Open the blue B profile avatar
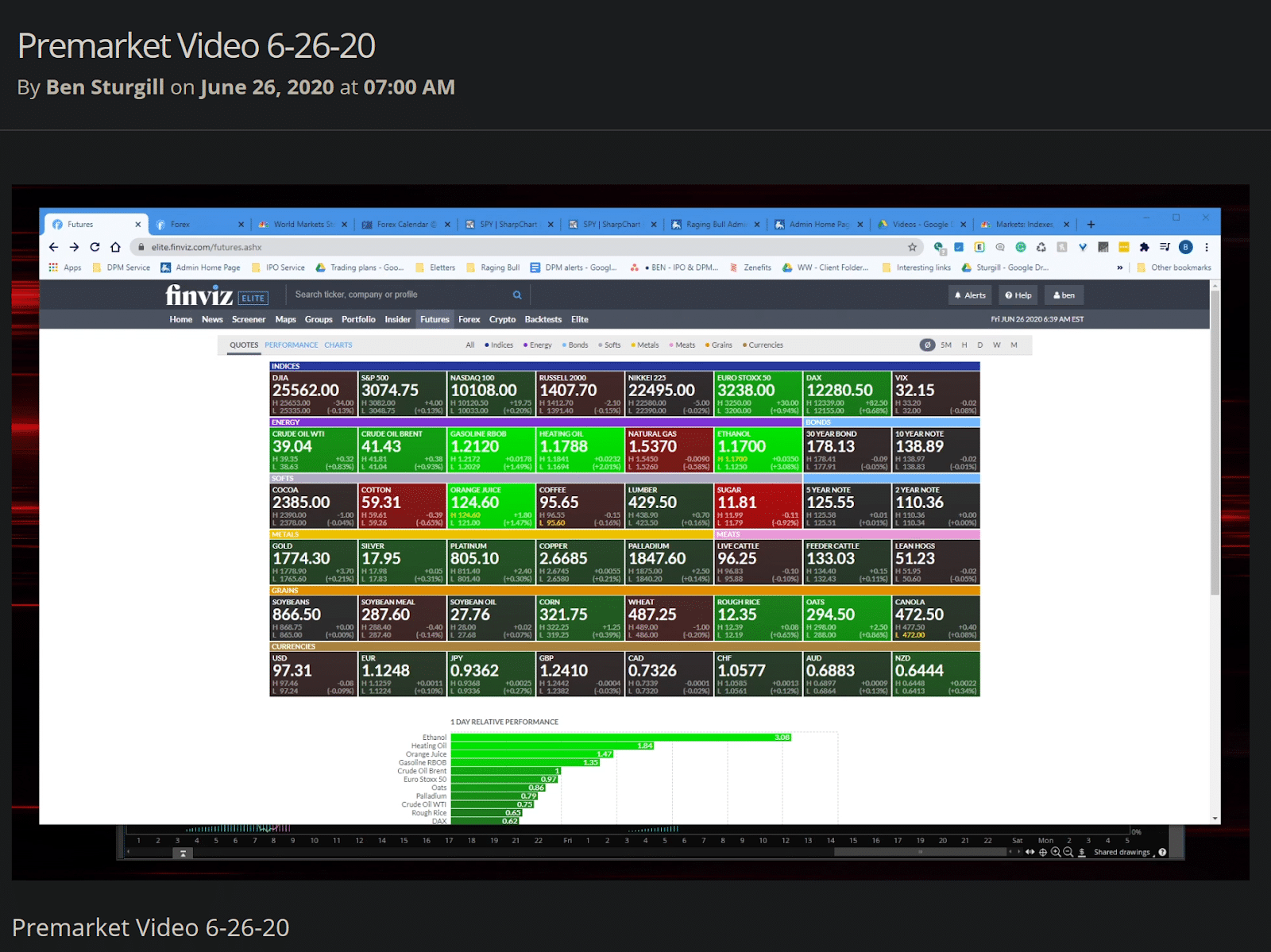1271x952 pixels. coord(1185,247)
